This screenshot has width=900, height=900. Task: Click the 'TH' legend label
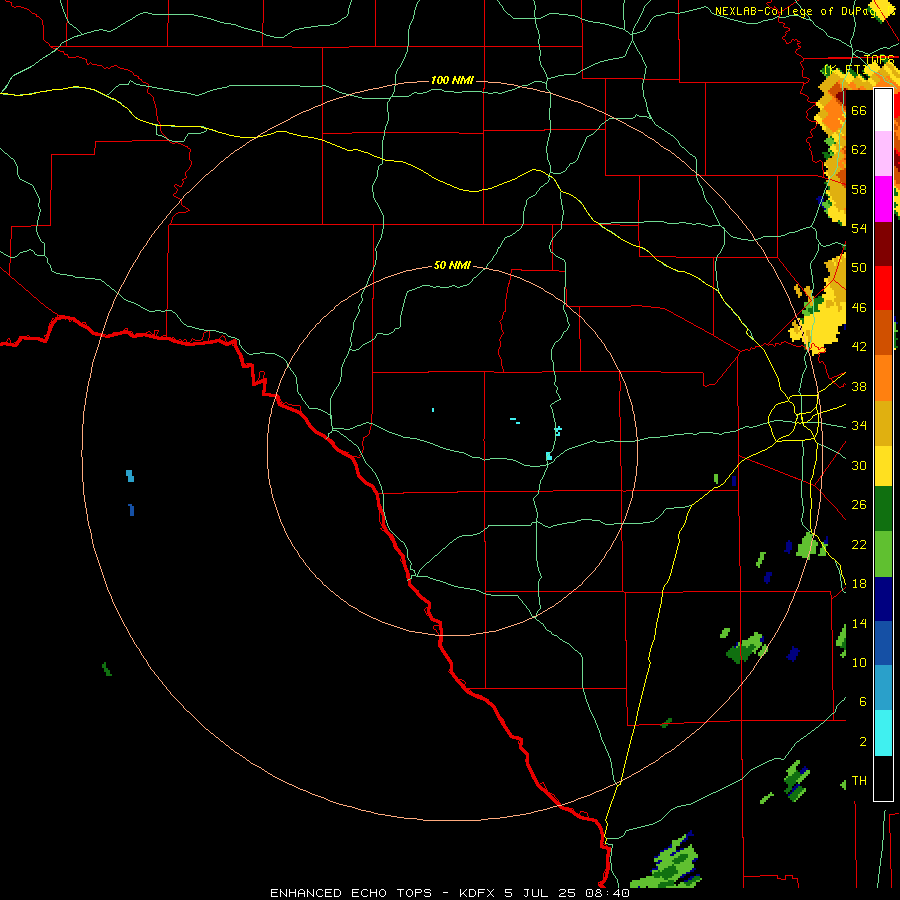[859, 781]
